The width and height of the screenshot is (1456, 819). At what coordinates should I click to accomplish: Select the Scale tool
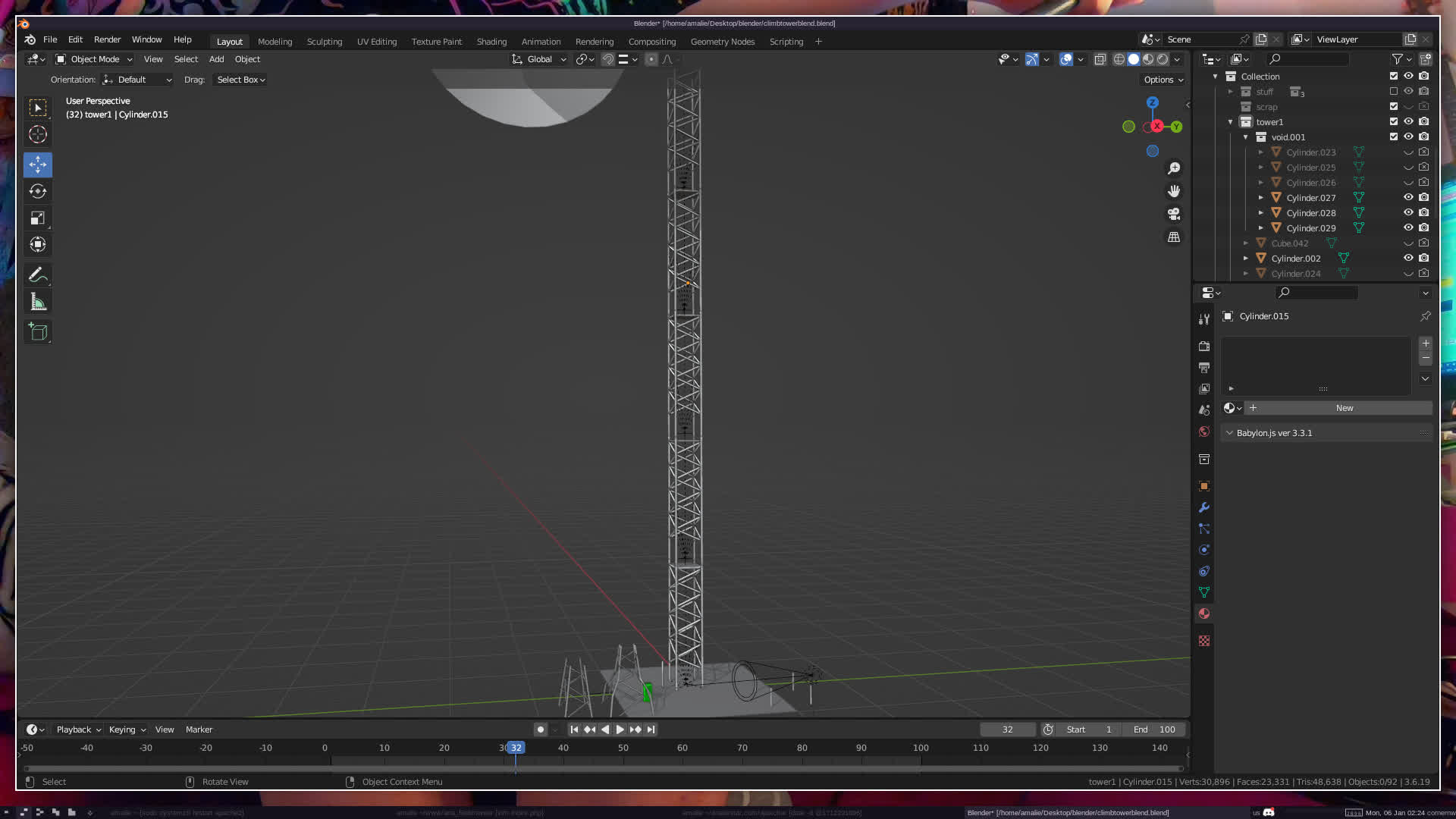click(38, 218)
